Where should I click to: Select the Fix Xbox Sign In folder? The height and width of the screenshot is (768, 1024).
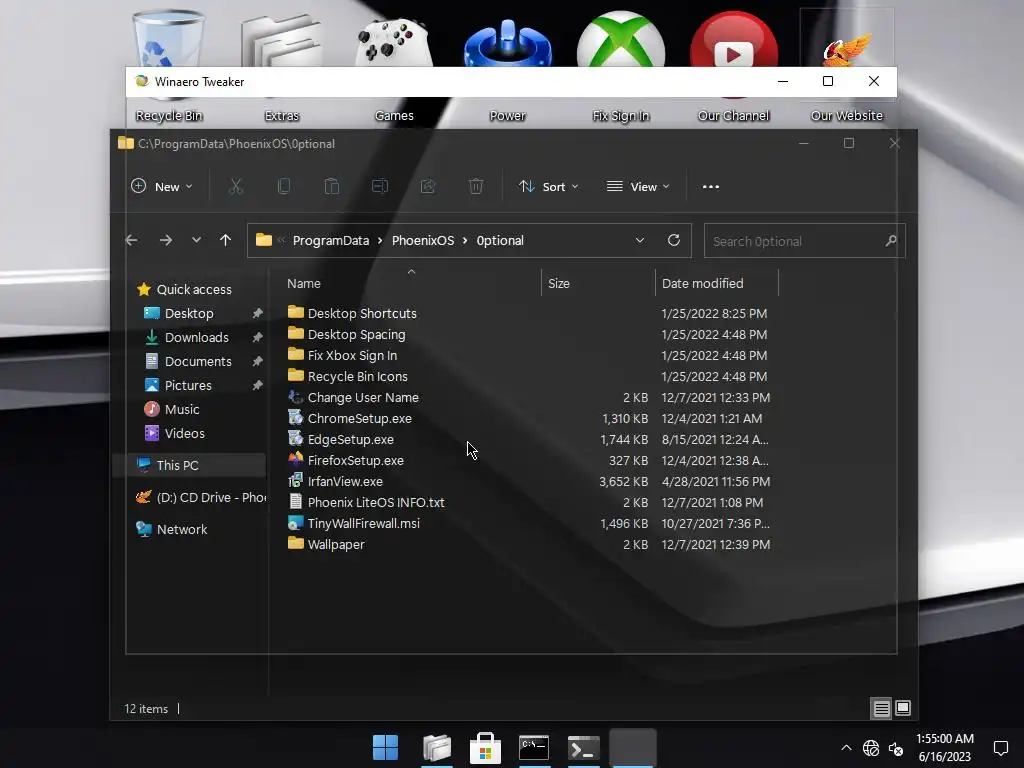(342, 355)
